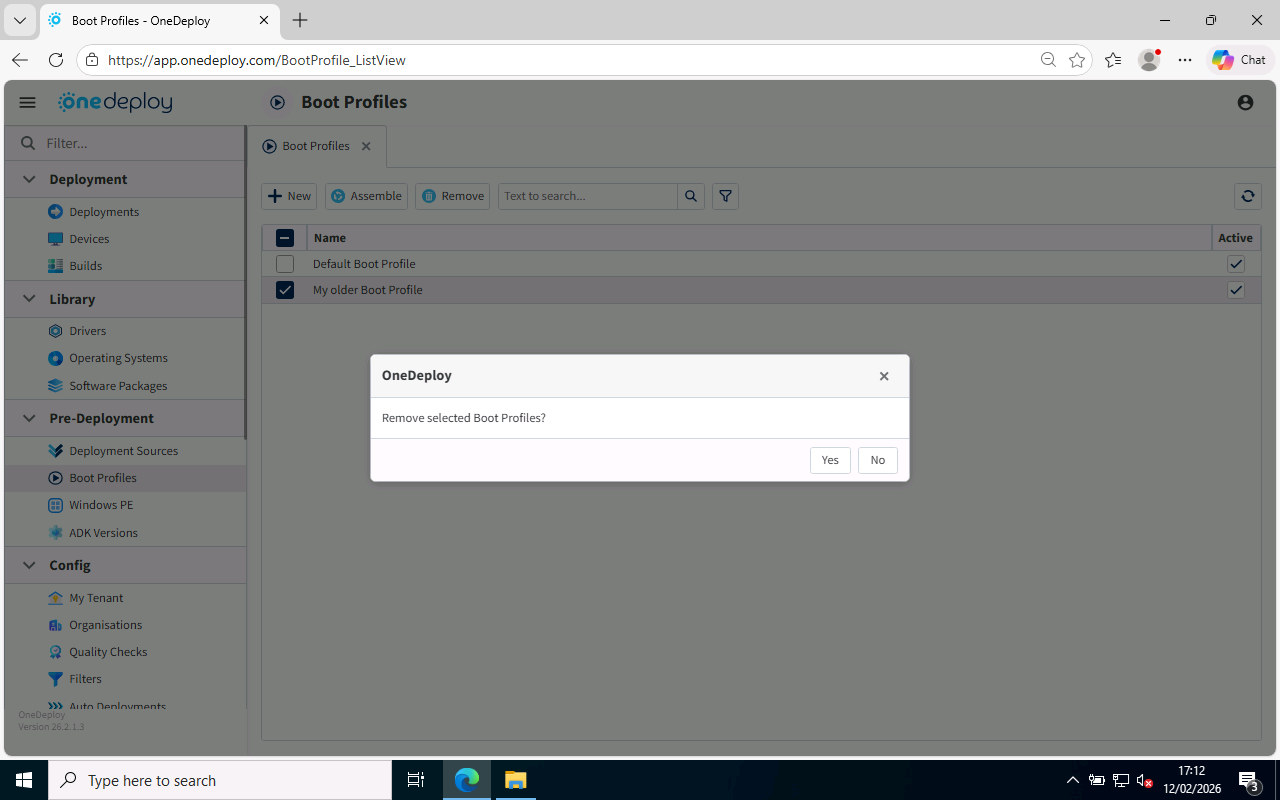Click the Text to search field

pyautogui.click(x=587, y=196)
